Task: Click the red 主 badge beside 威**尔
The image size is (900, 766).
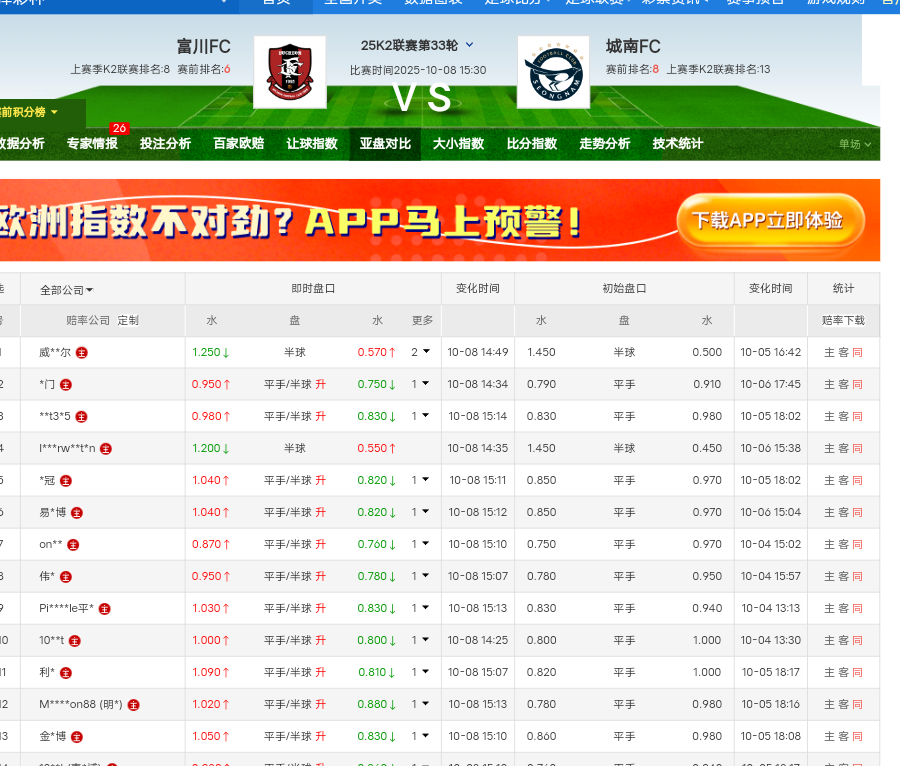Action: click(x=82, y=353)
